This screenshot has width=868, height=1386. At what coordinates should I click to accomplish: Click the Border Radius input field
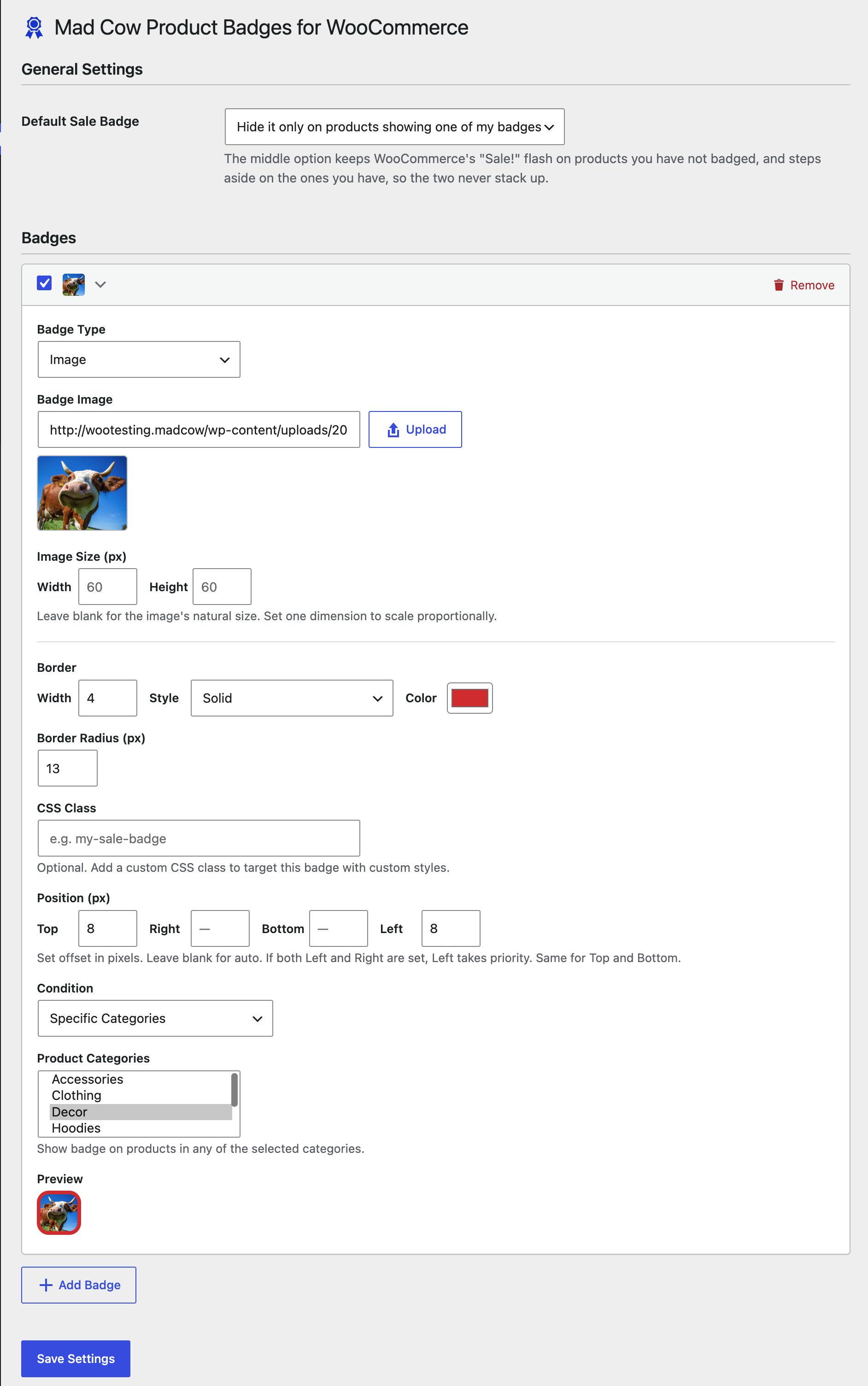pyautogui.click(x=68, y=768)
